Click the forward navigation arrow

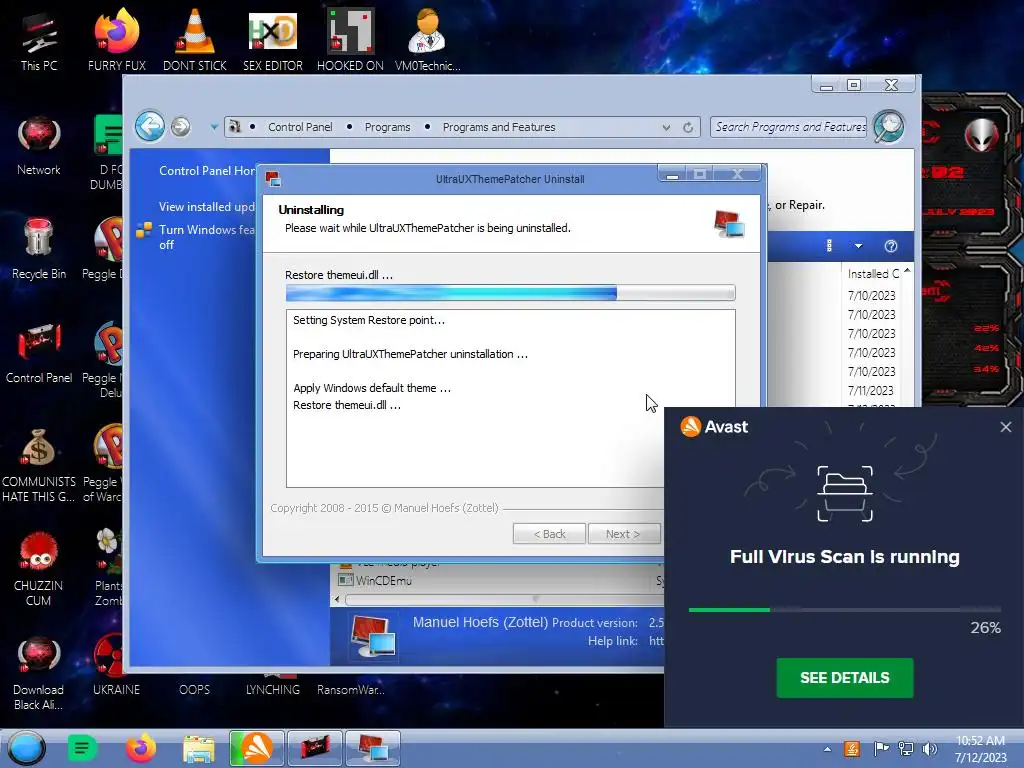pyautogui.click(x=181, y=127)
